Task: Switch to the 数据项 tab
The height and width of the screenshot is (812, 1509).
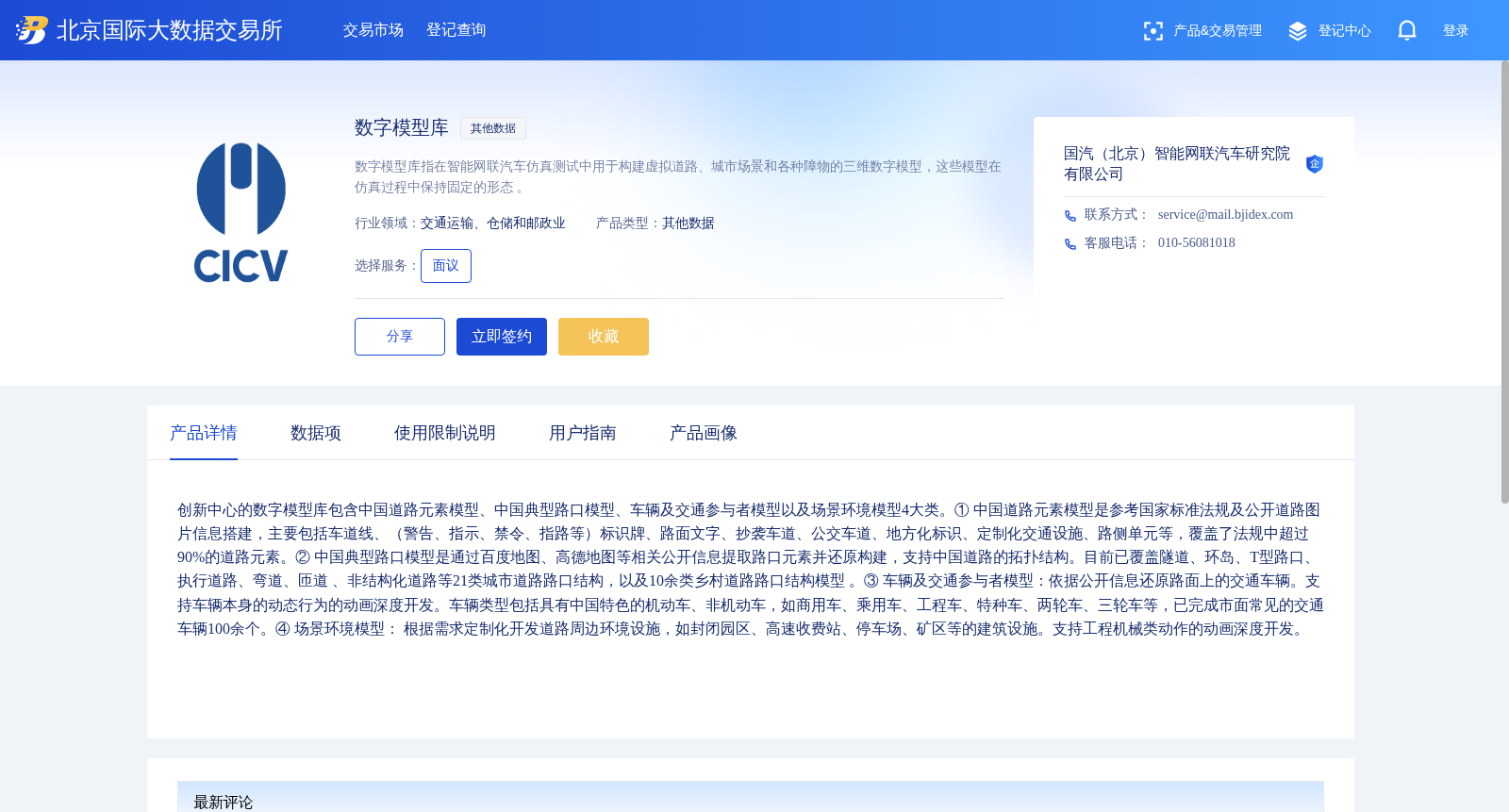Action: 316,433
